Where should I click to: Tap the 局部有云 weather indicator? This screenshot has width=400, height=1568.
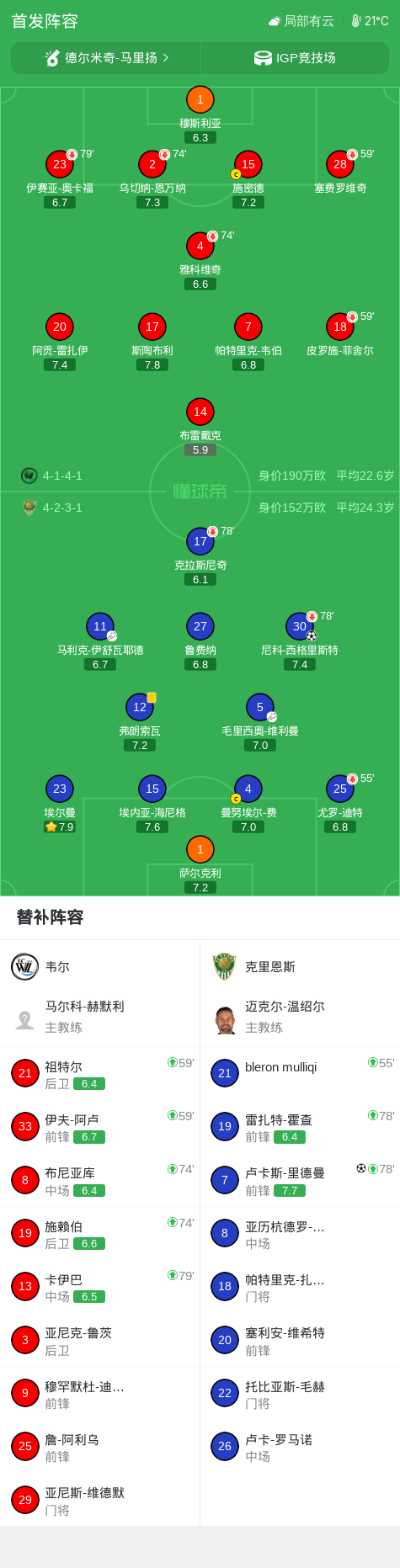click(x=301, y=21)
